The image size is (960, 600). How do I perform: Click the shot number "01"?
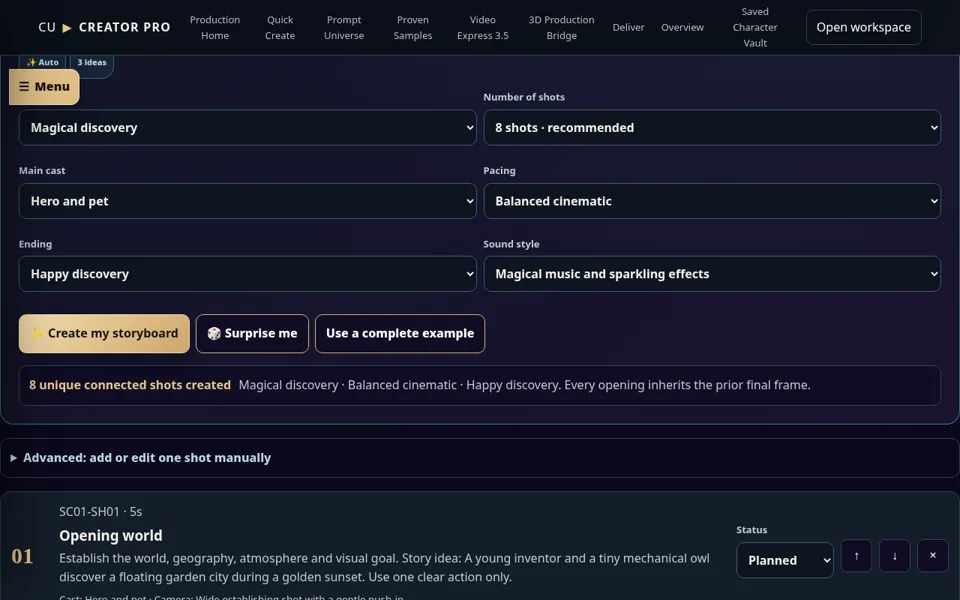tap(22, 557)
